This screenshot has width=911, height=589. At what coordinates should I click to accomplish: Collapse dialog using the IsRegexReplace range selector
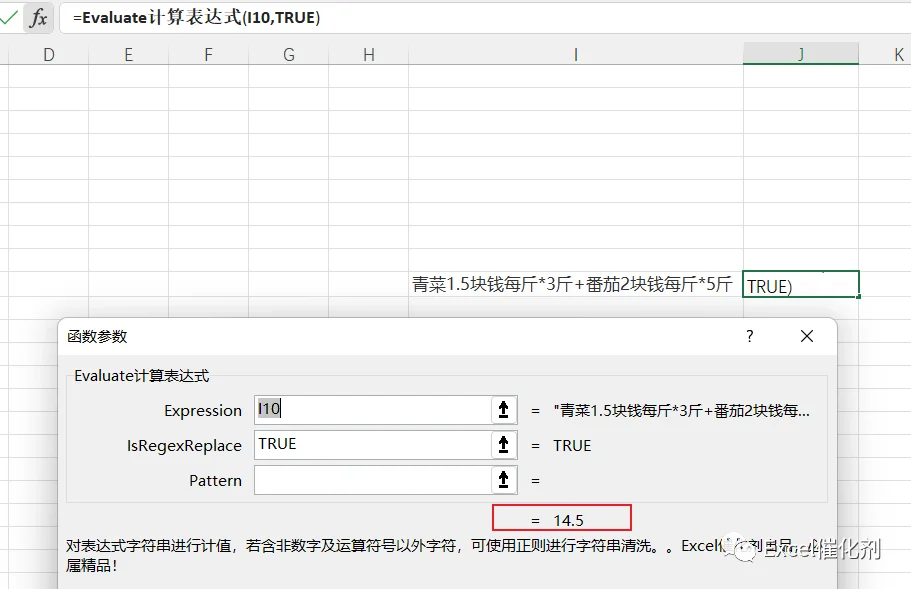pos(504,445)
